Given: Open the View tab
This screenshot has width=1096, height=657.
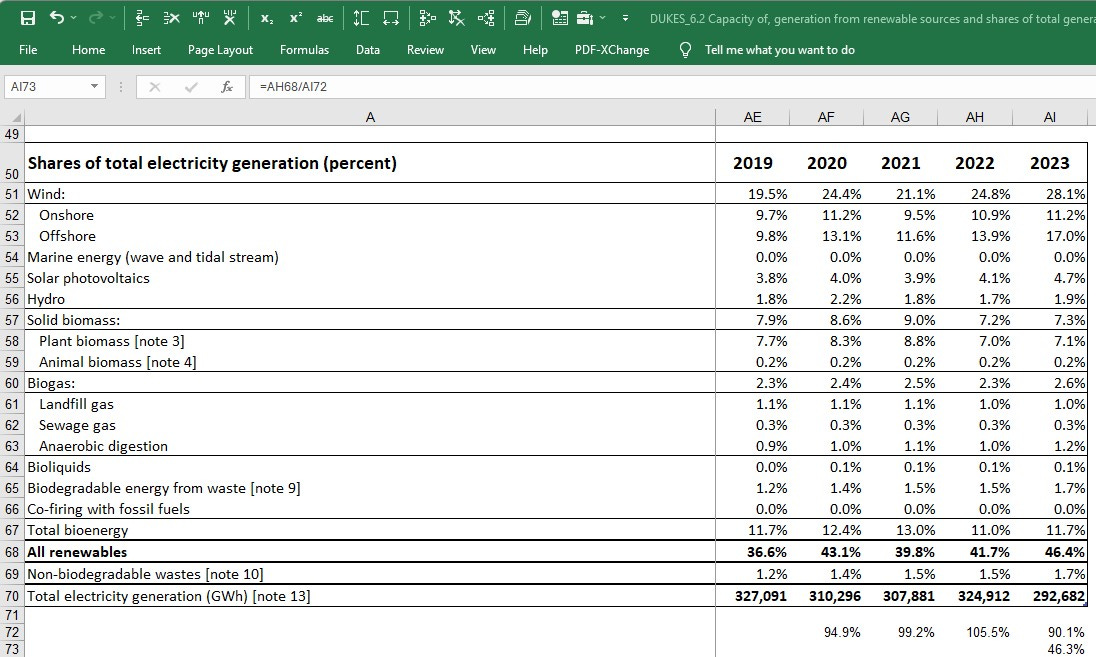Looking at the screenshot, I should [x=483, y=50].
